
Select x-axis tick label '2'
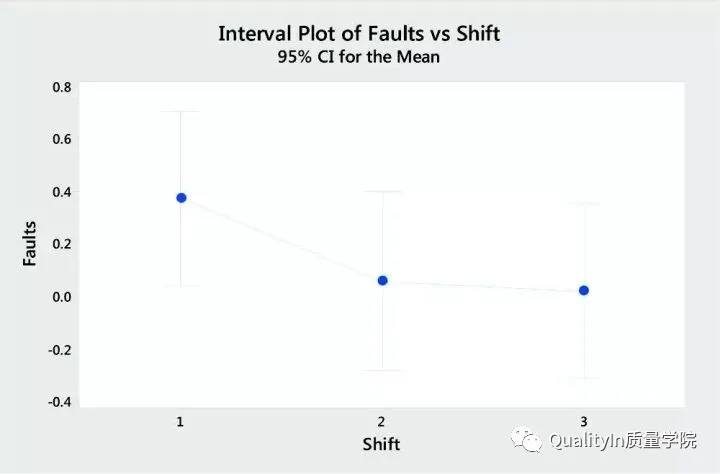point(381,421)
